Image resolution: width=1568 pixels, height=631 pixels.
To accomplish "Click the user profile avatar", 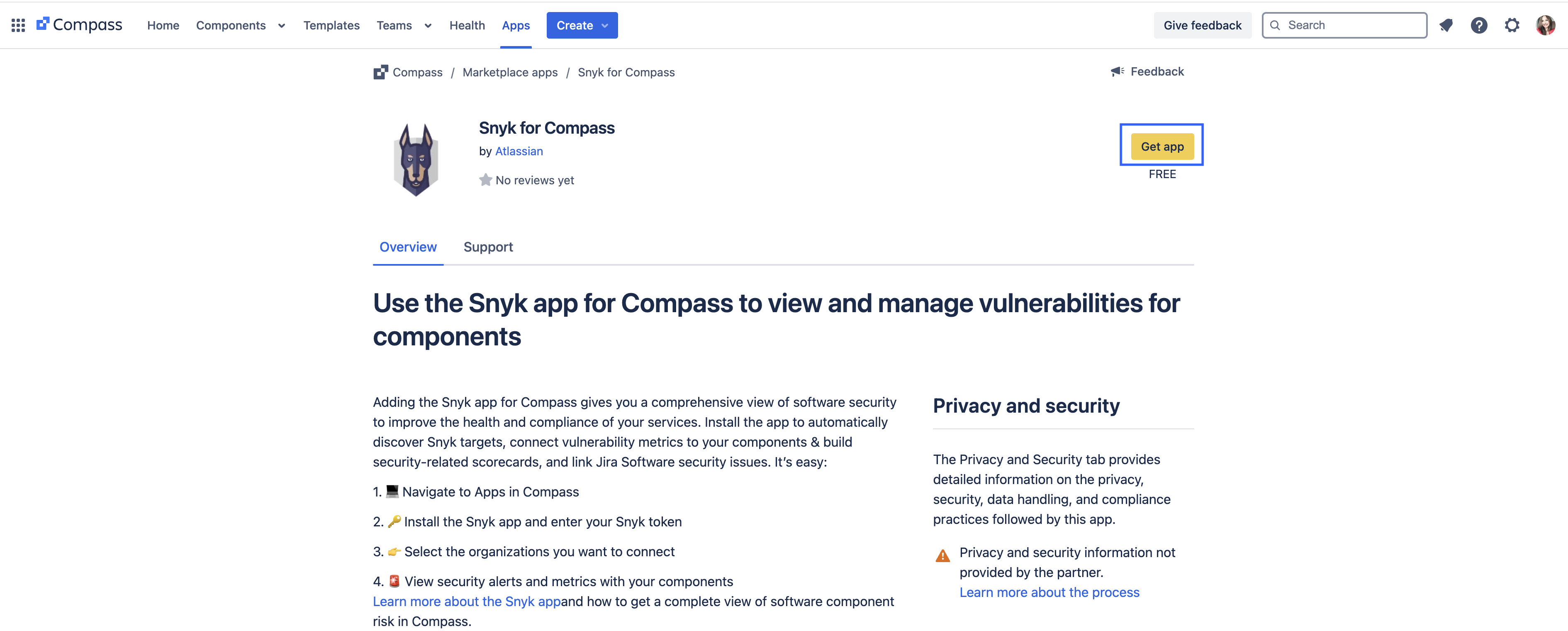I will 1546,25.
